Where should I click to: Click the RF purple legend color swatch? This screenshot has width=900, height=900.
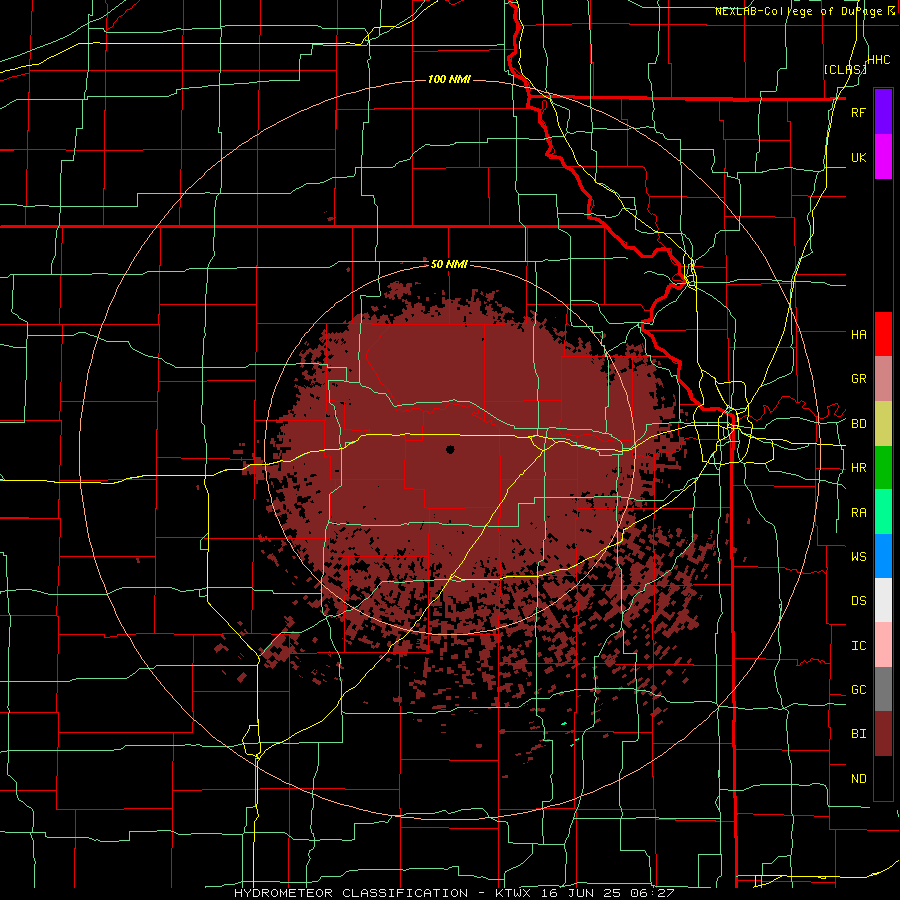(883, 112)
